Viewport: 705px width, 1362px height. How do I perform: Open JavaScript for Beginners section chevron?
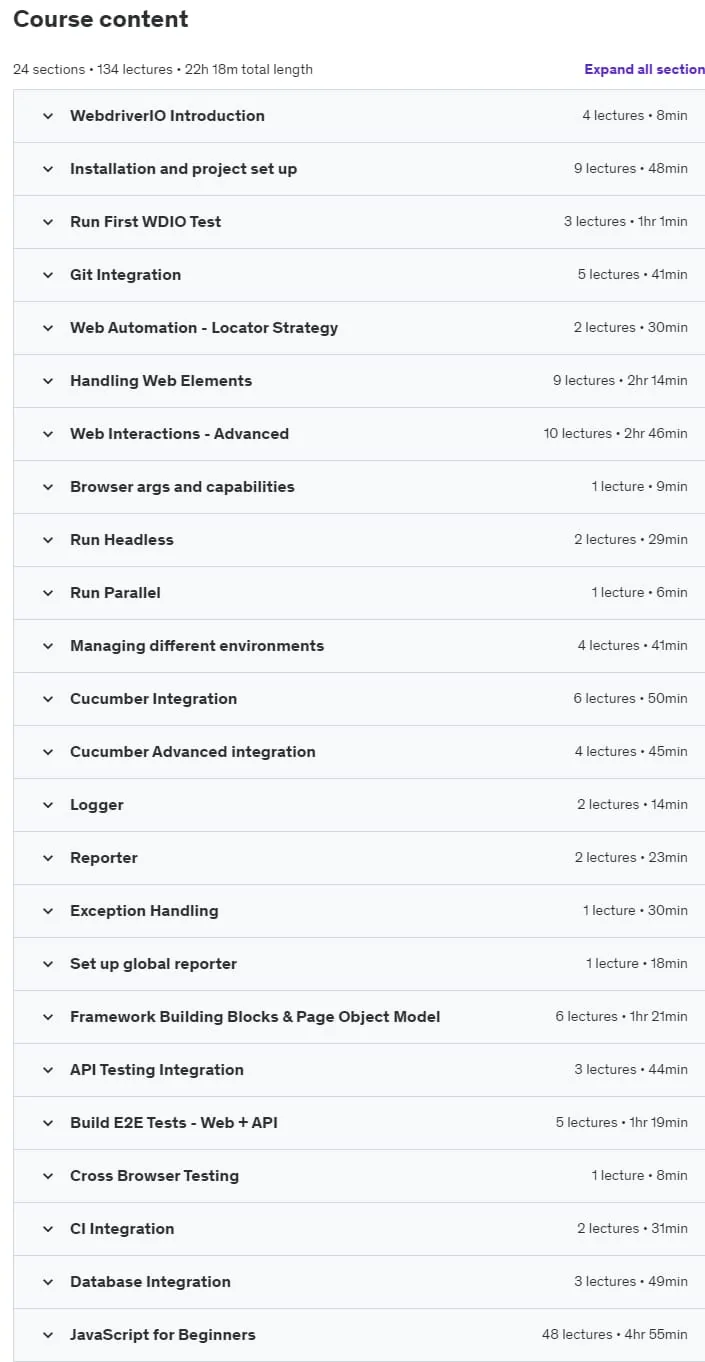tap(47, 1335)
